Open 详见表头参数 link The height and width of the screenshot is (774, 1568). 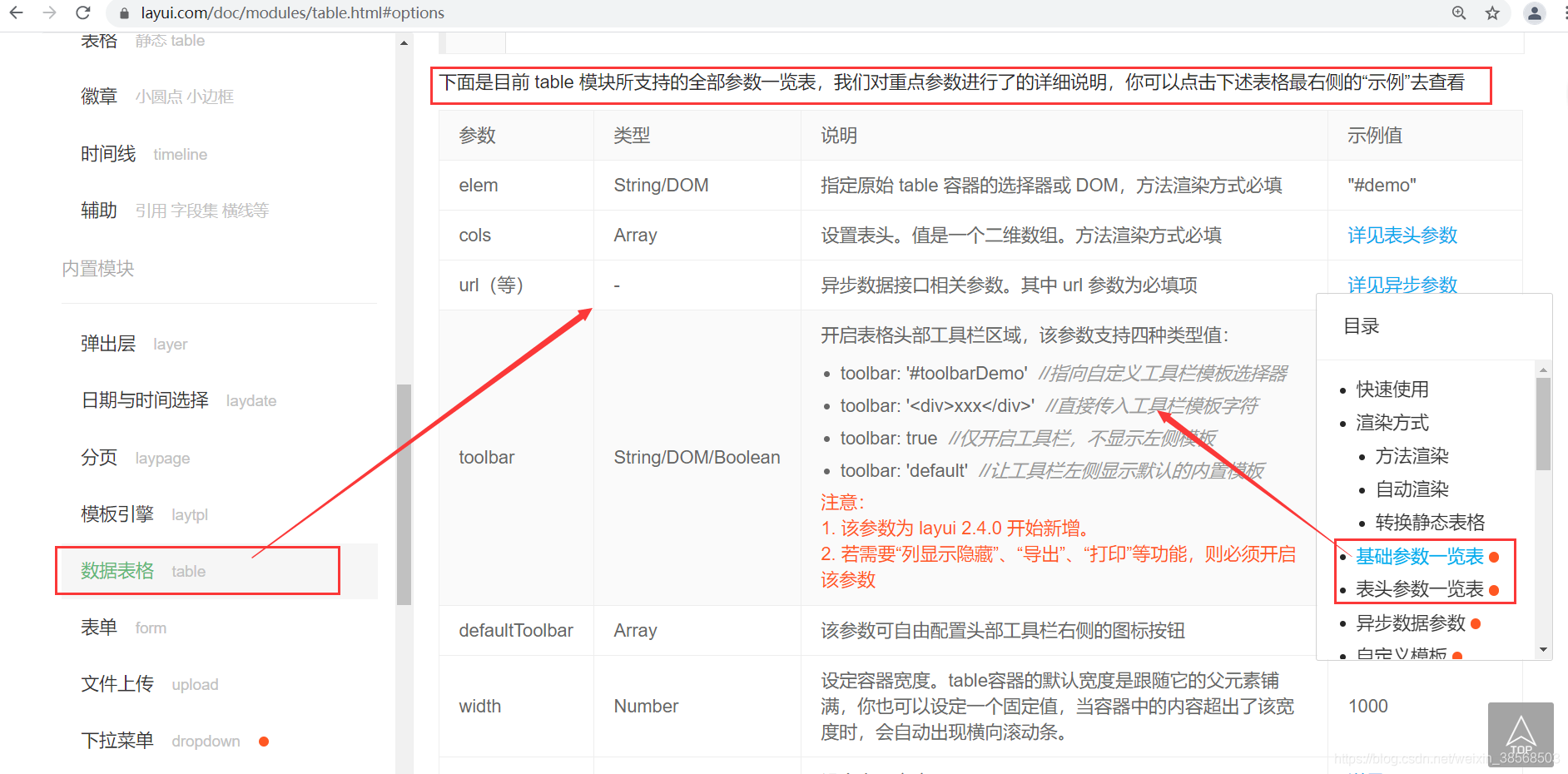point(1402,236)
